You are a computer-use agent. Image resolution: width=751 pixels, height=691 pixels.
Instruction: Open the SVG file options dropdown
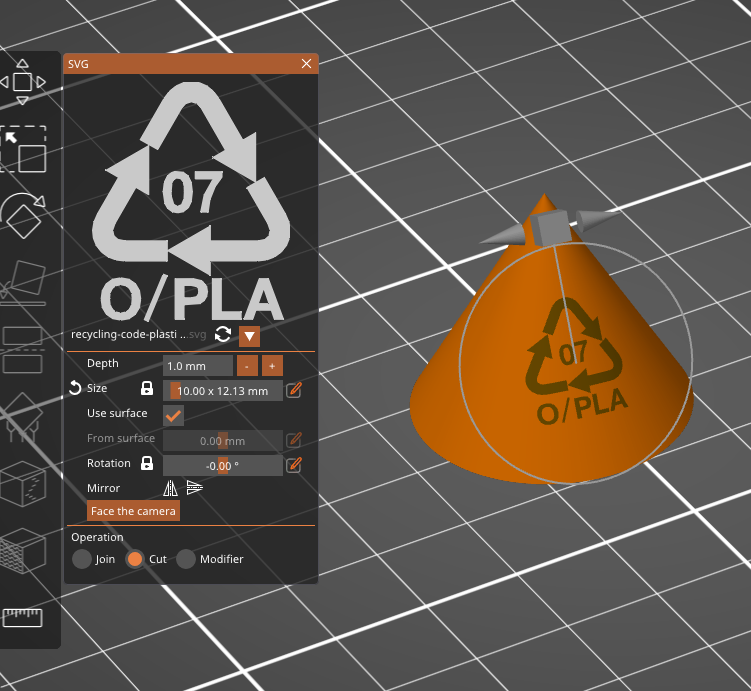click(x=250, y=336)
